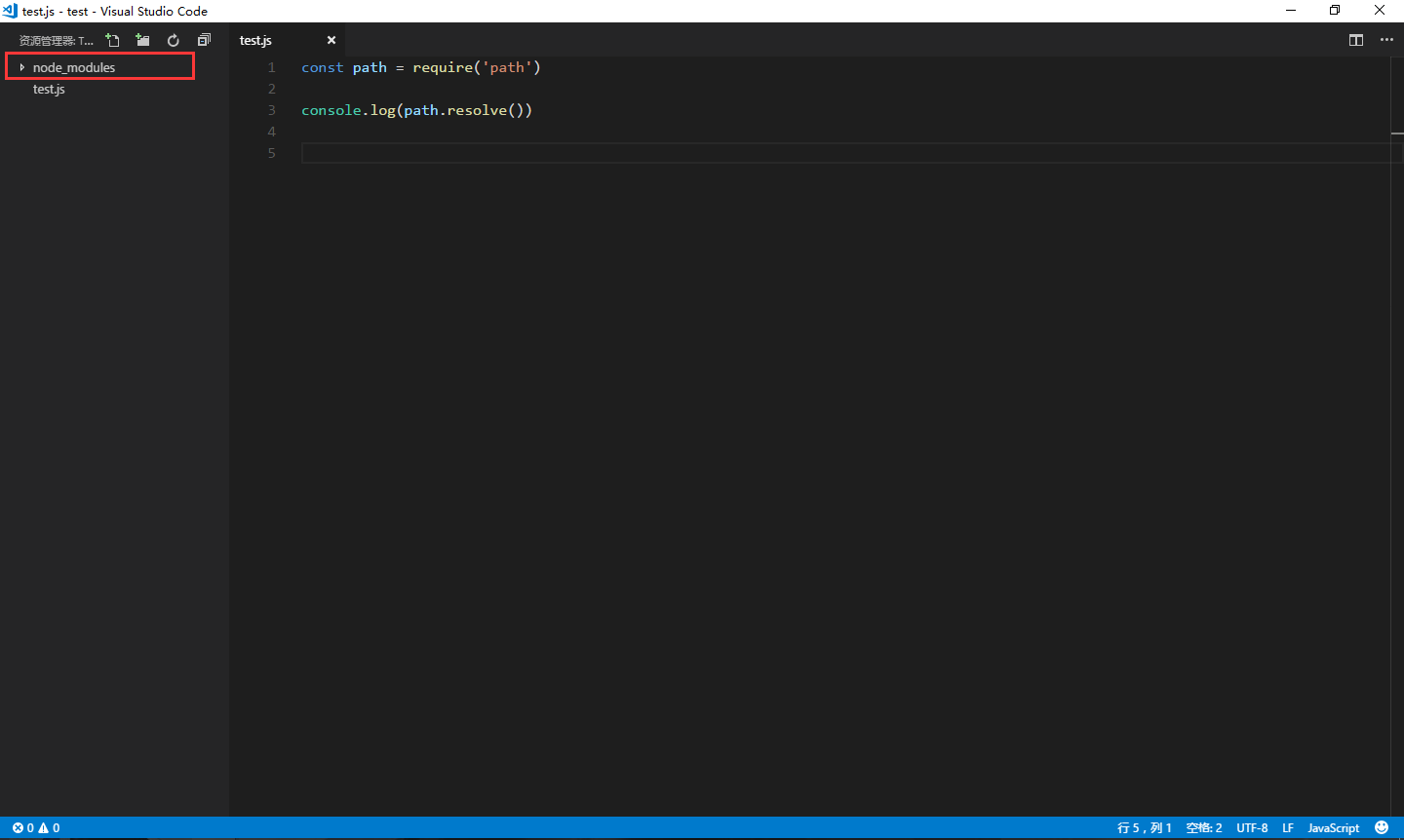1404x840 pixels.
Task: Click the New File icon in Explorer
Action: pyautogui.click(x=112, y=40)
